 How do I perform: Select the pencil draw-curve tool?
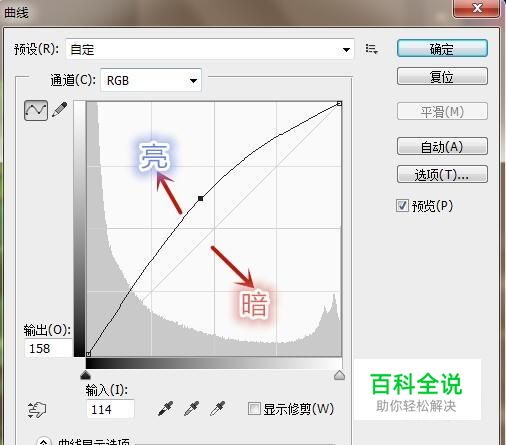(x=60, y=110)
